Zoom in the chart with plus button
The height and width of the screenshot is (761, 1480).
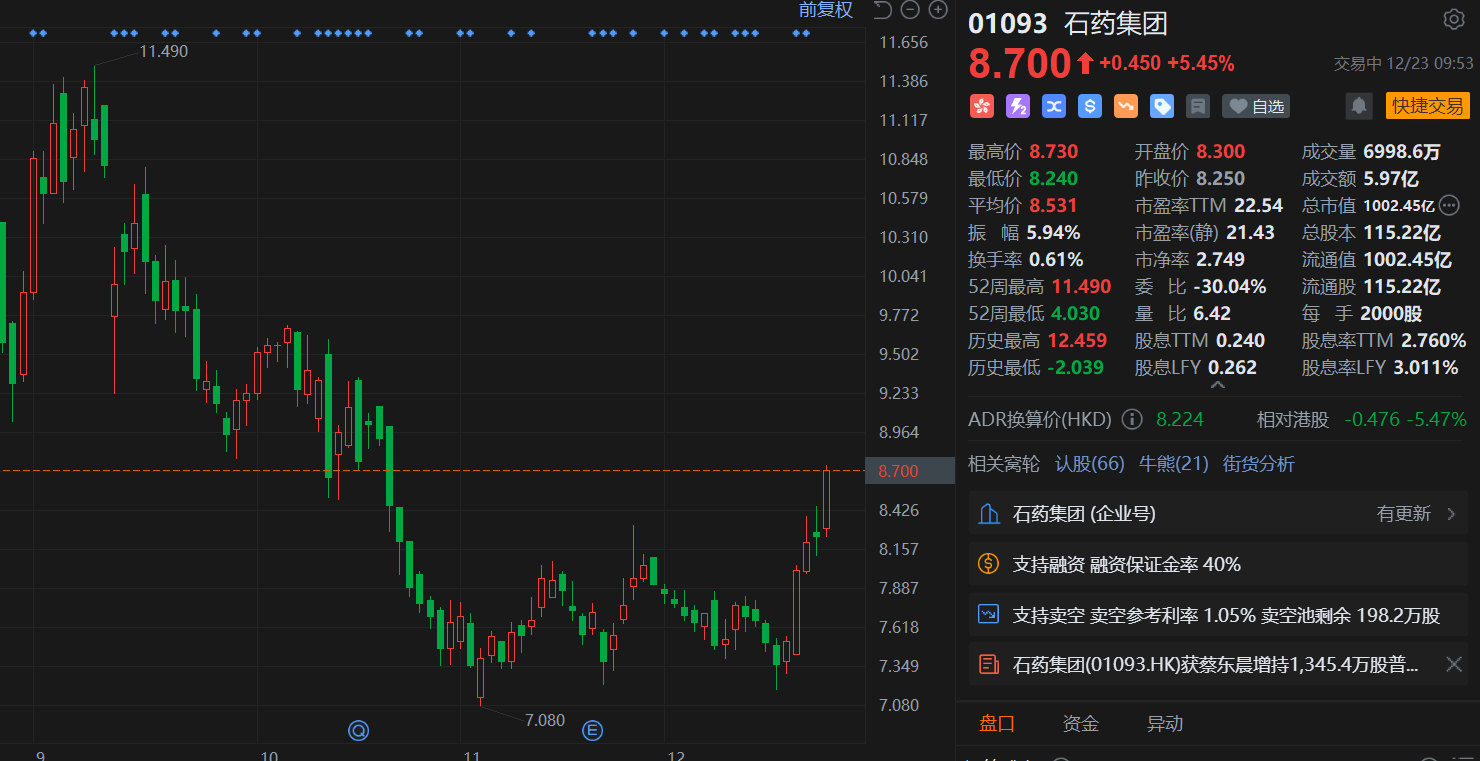(938, 10)
